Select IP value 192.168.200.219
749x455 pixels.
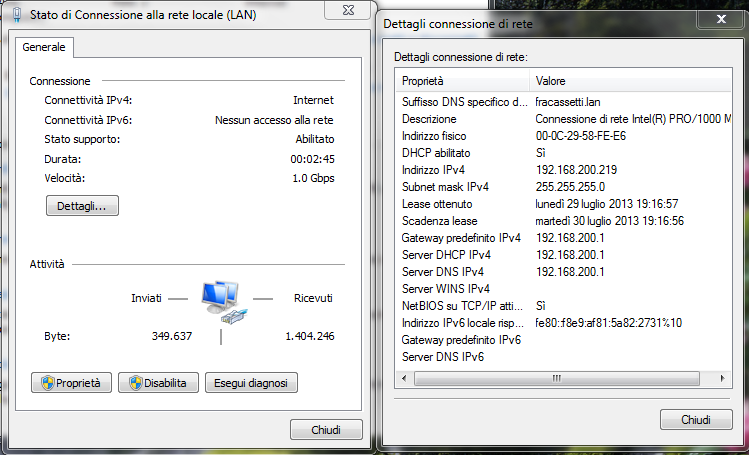[577, 170]
